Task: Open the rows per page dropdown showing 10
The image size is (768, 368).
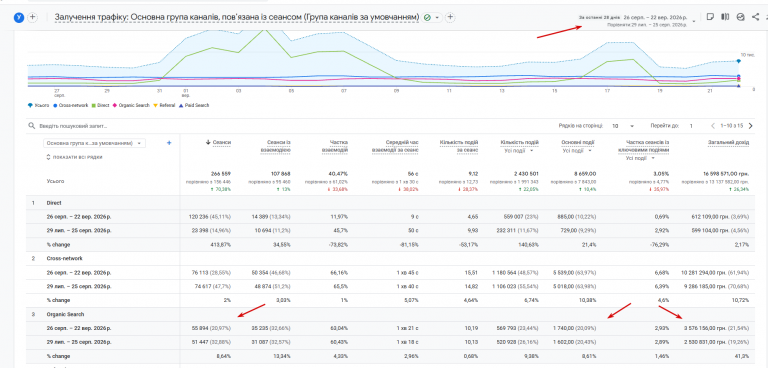Action: [x=623, y=126]
